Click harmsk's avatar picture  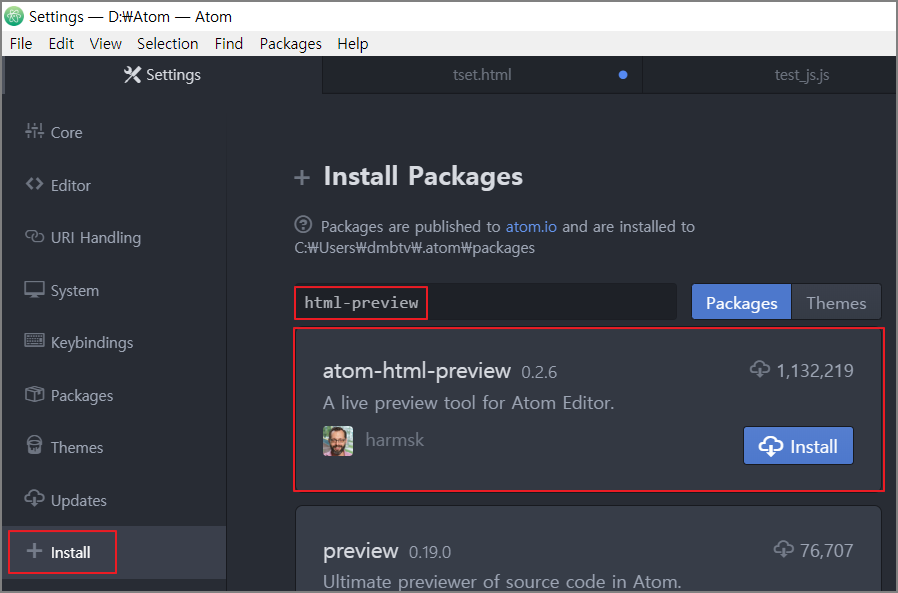[x=338, y=441]
